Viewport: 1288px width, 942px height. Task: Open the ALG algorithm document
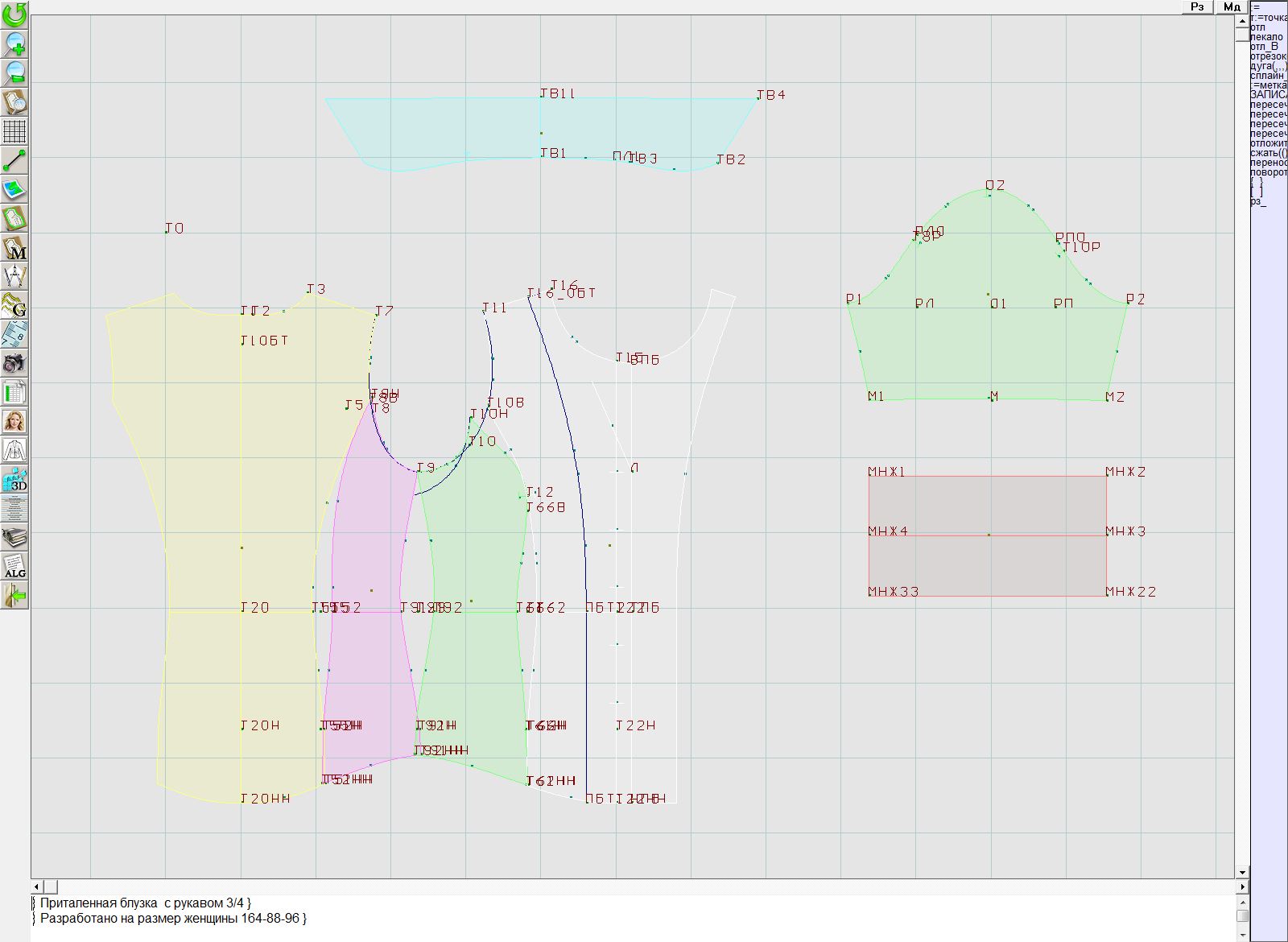14,566
